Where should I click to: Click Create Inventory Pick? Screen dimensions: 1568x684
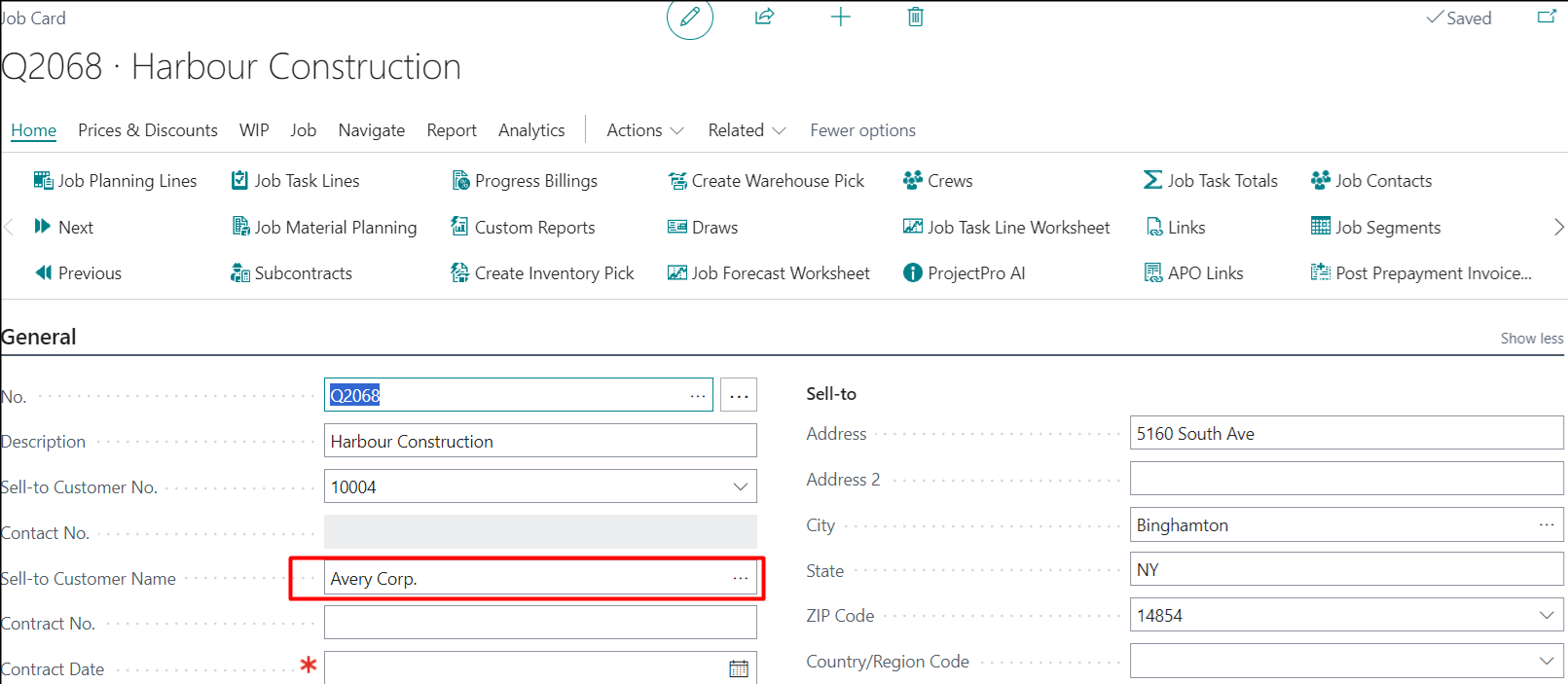click(x=542, y=273)
